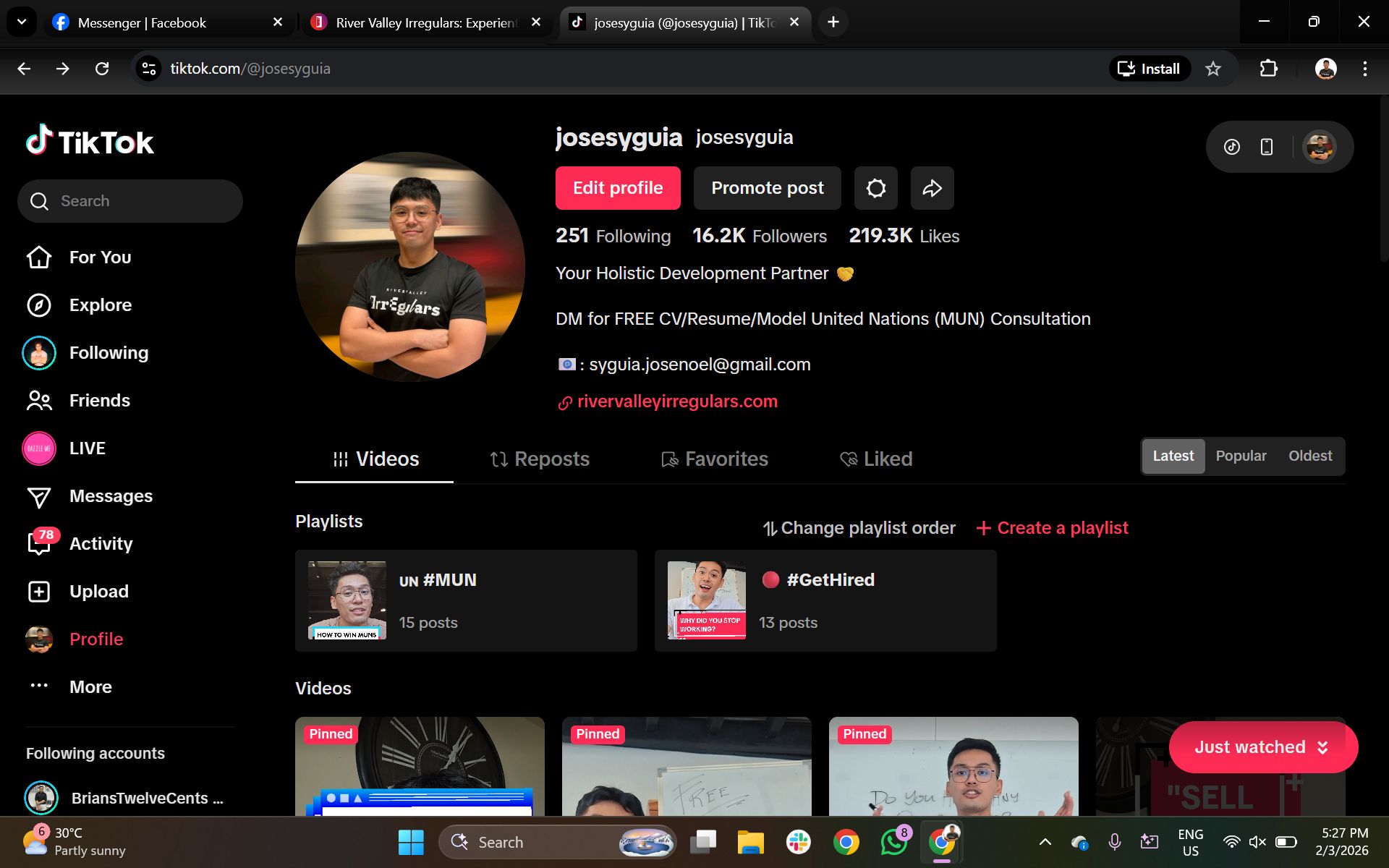1389x868 pixels.
Task: Click the TikTok search field
Action: [130, 201]
